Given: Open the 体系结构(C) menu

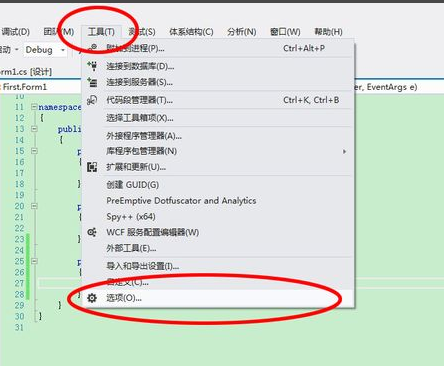Looking at the screenshot, I should [x=191, y=32].
